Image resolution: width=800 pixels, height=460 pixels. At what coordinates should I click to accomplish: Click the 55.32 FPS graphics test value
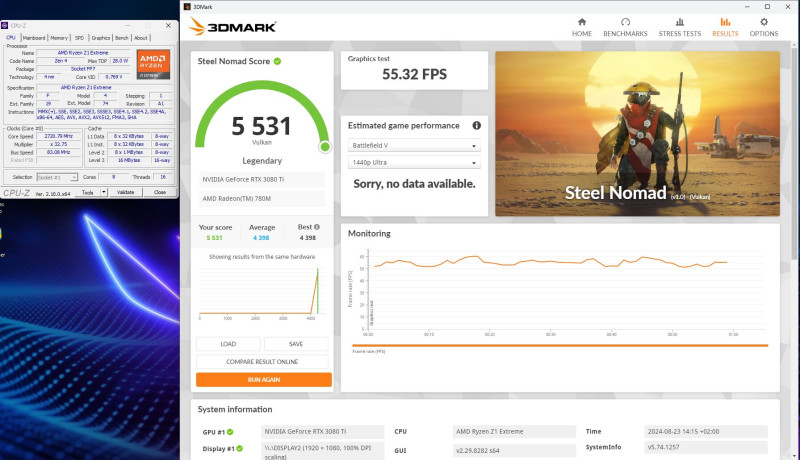414,74
